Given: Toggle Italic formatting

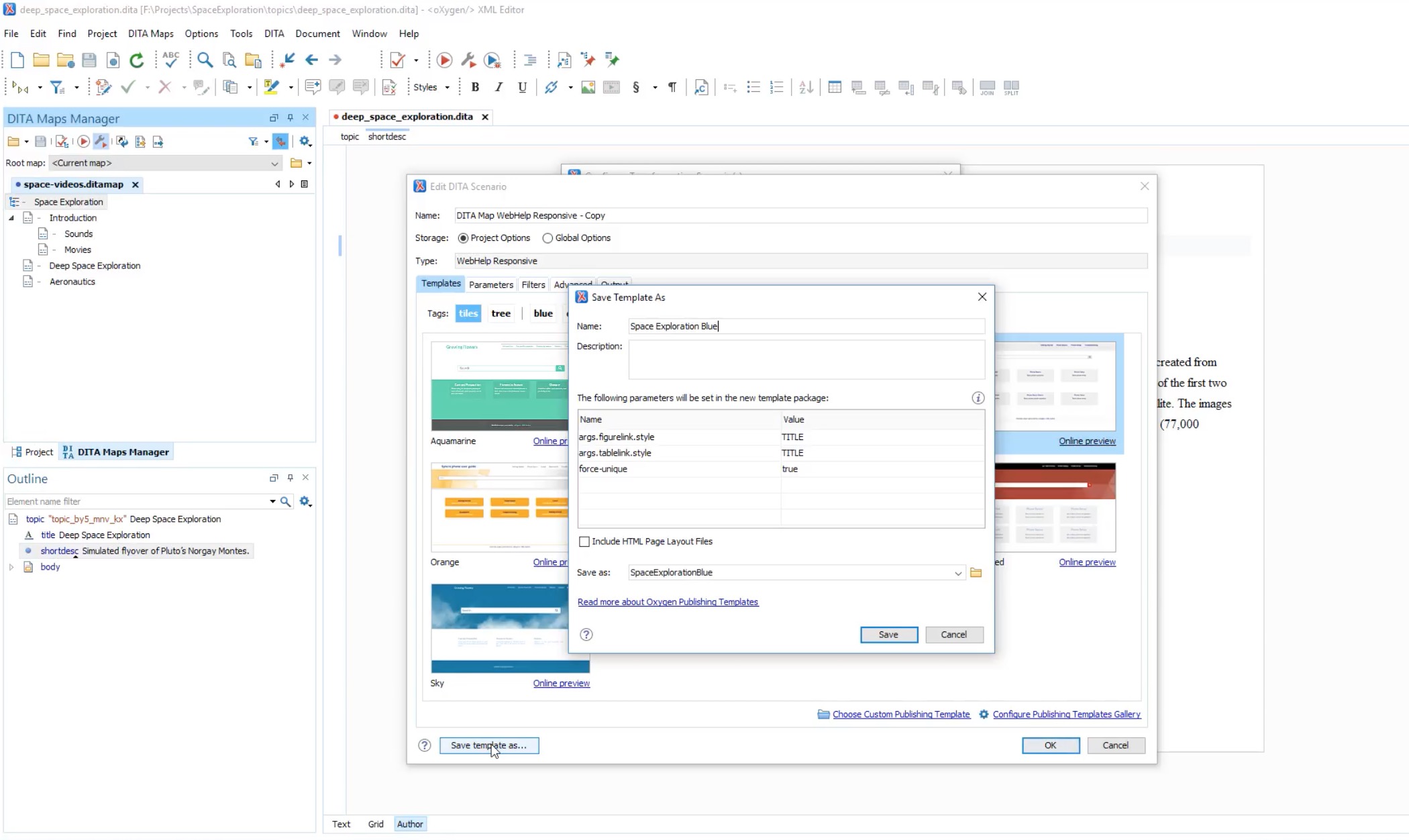Looking at the screenshot, I should point(499,87).
